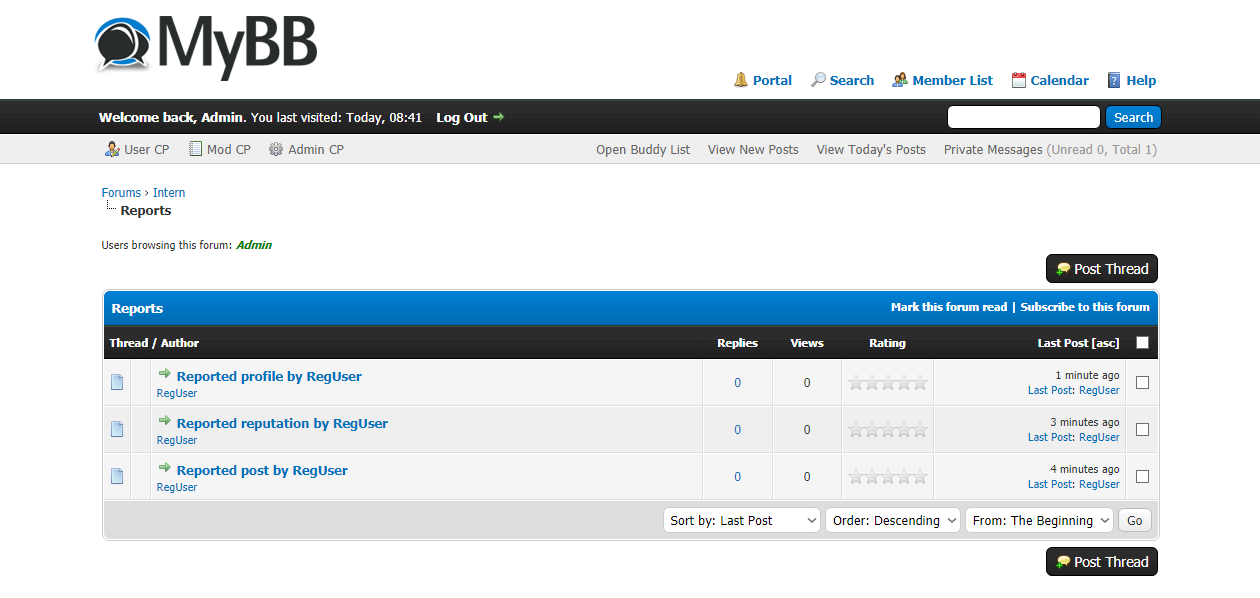Click View New Posts
Screen dimensions: 1260x598
[x=753, y=149]
